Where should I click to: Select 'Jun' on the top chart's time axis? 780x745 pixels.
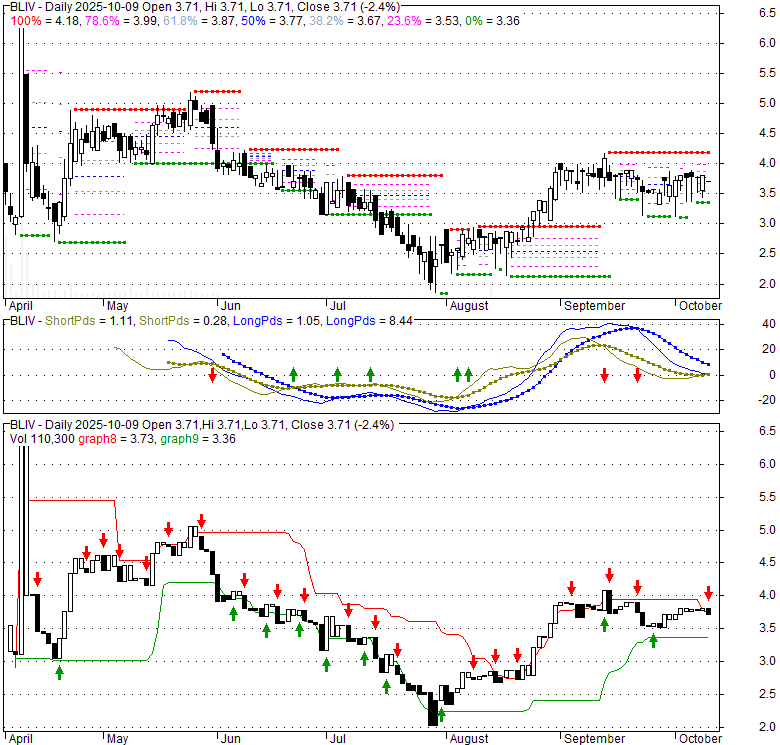pyautogui.click(x=230, y=306)
